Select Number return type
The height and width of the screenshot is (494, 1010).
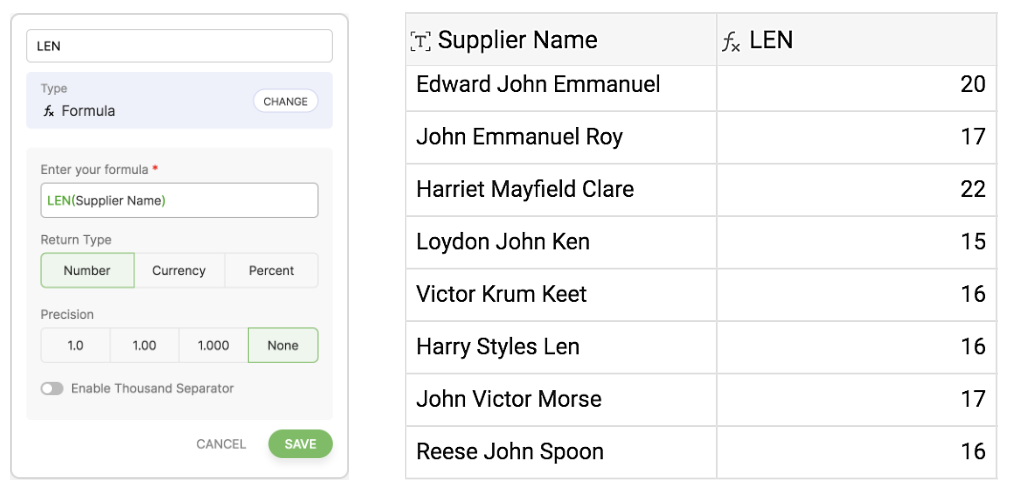87,271
